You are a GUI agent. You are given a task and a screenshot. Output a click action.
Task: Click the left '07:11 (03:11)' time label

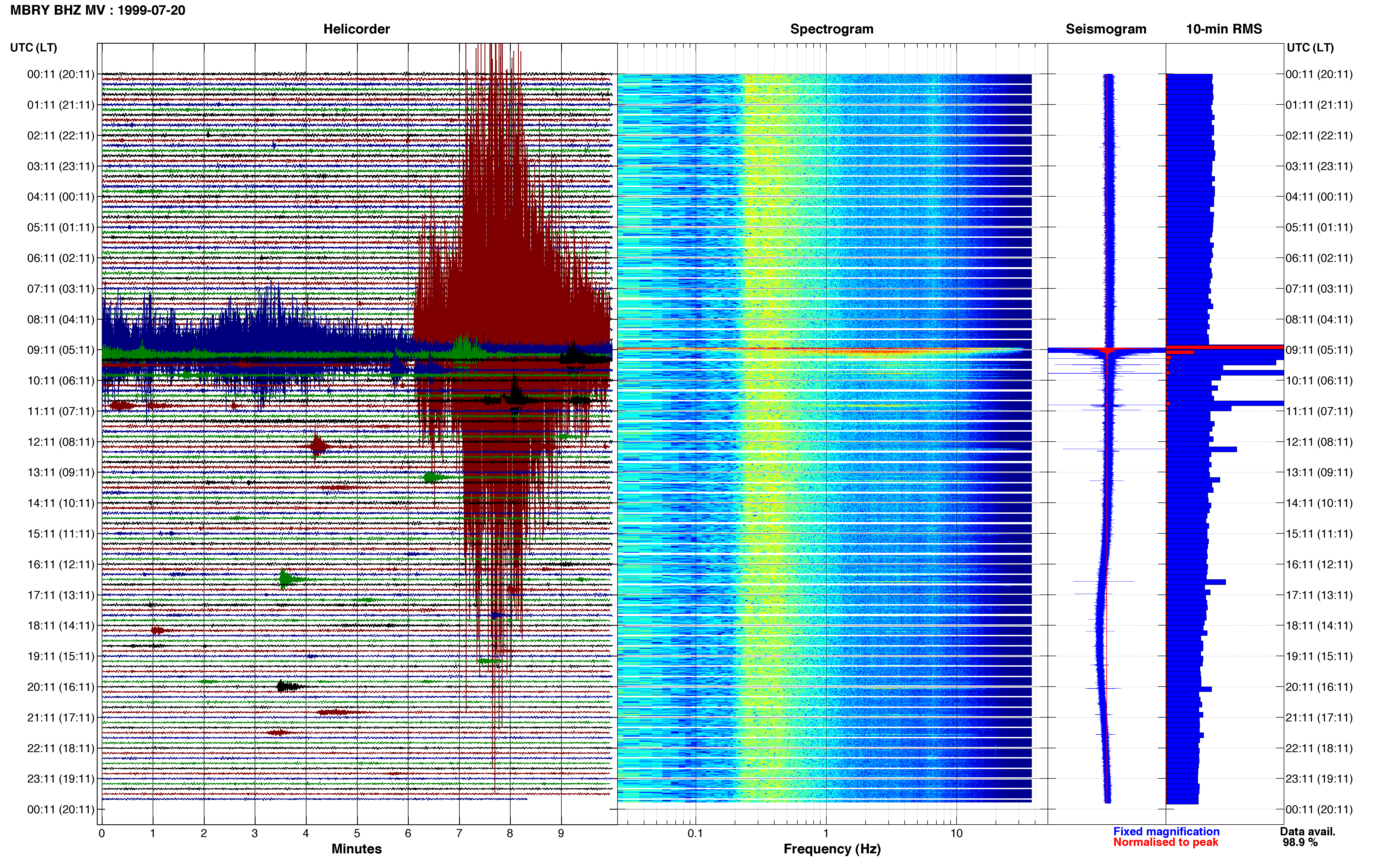[61, 289]
